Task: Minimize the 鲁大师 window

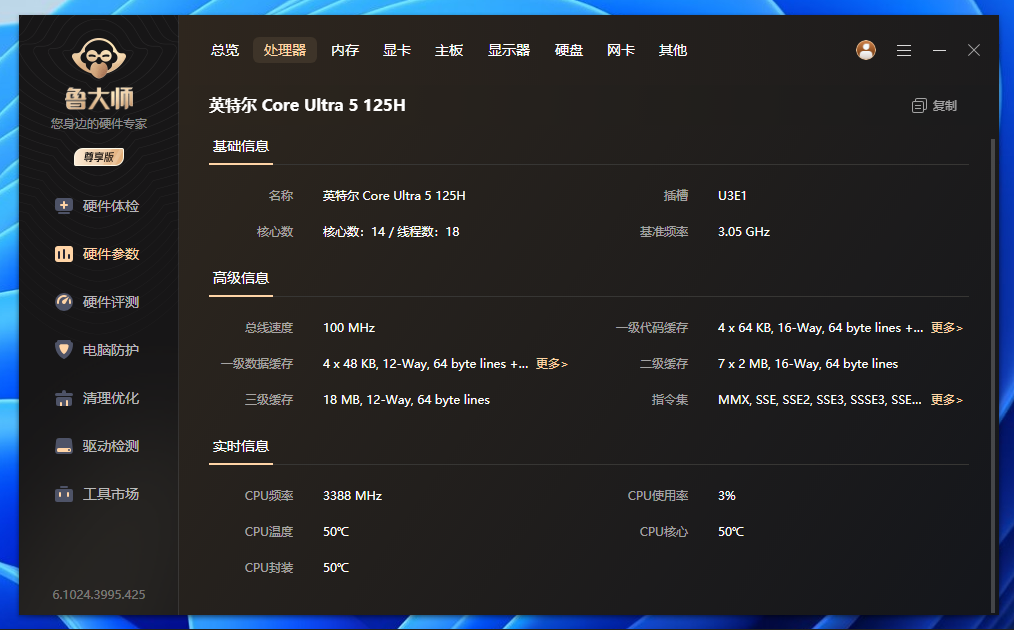Action: coord(939,50)
